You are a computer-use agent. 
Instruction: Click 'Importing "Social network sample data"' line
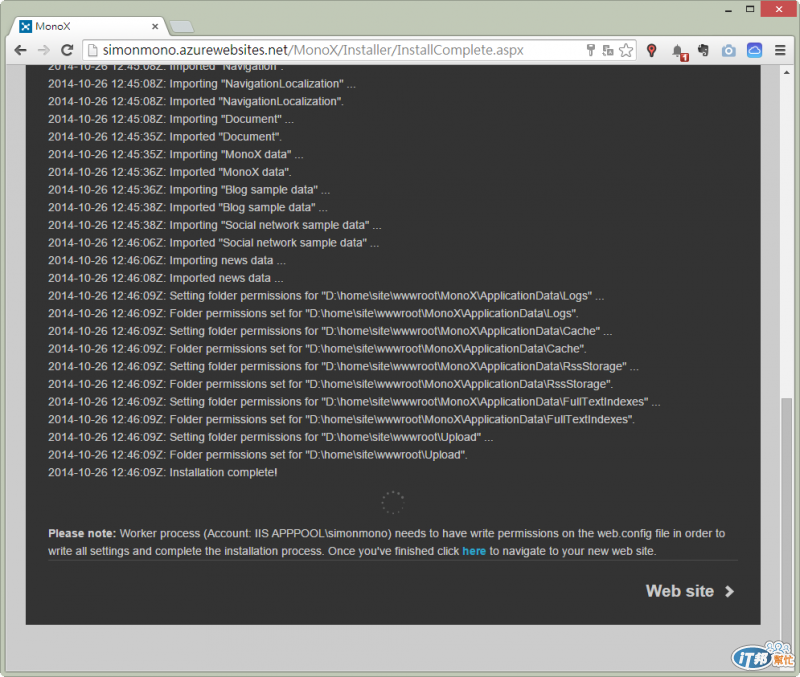215,225
